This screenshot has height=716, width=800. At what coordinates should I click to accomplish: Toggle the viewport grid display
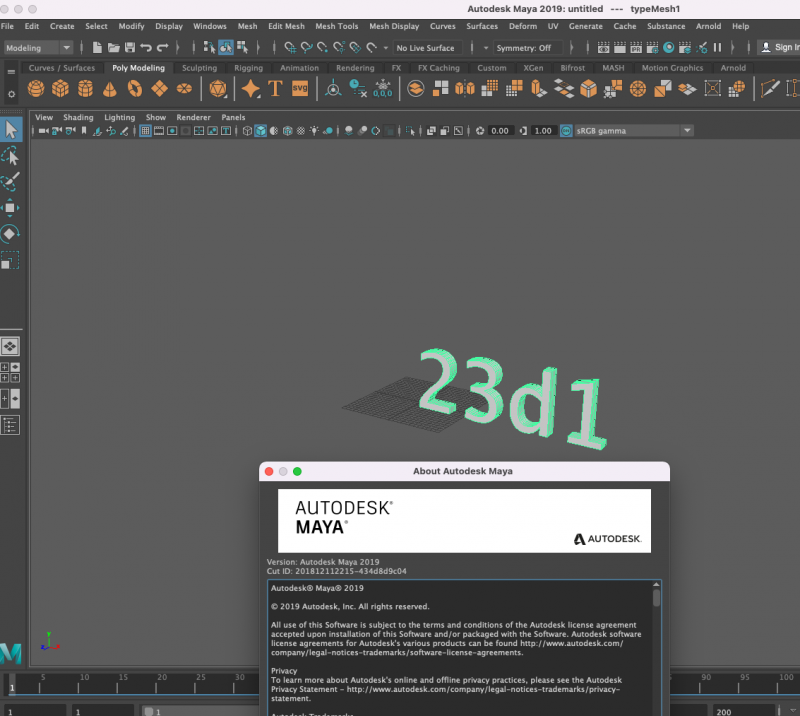145,131
